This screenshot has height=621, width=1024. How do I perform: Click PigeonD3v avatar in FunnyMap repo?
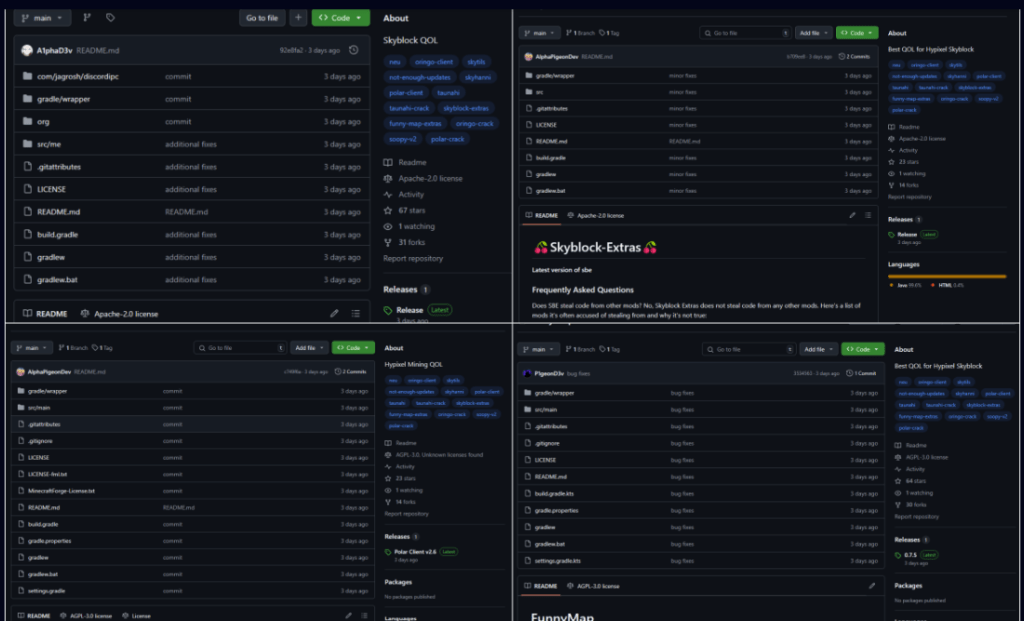pos(527,374)
